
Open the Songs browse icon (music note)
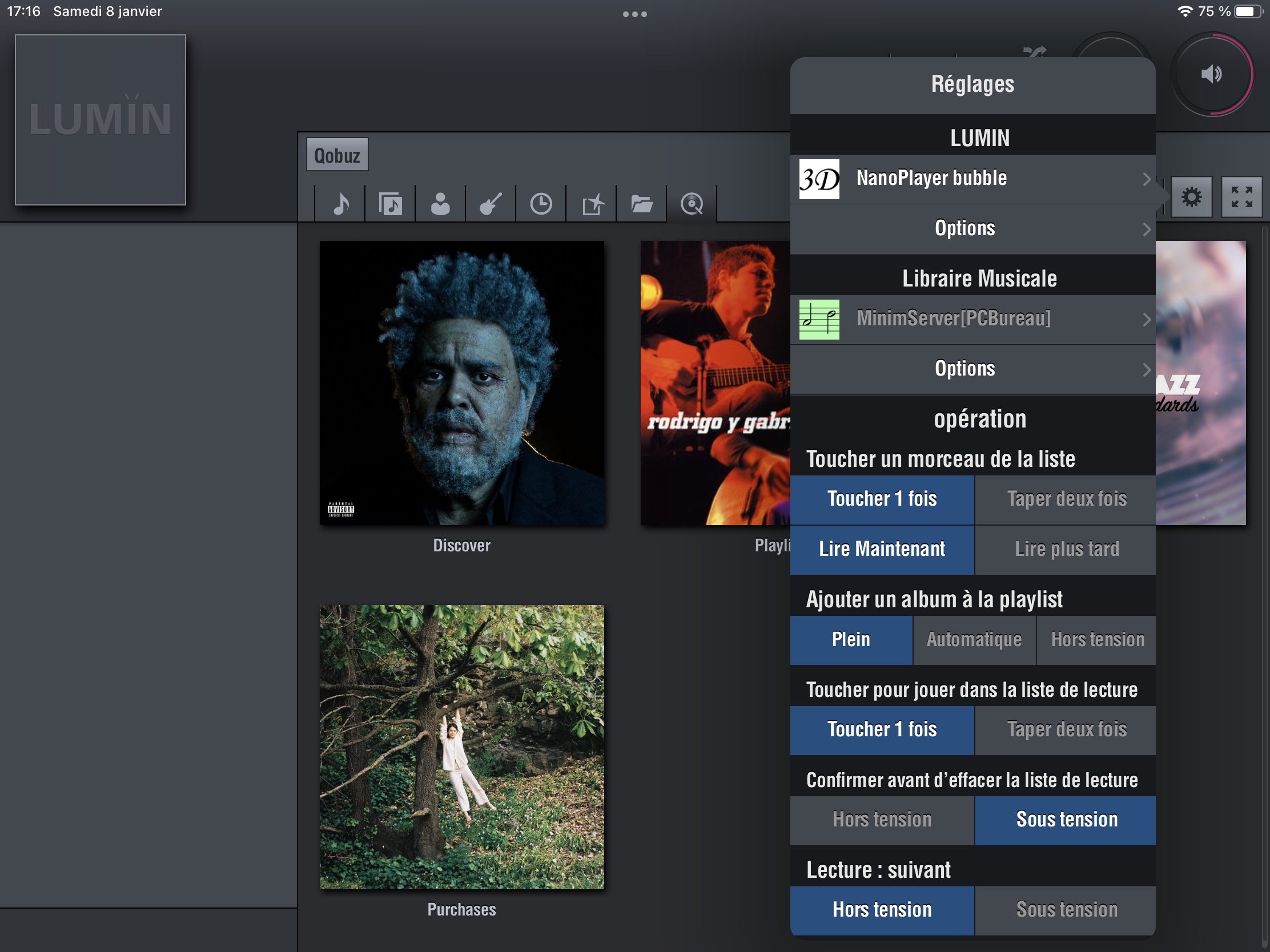point(340,204)
